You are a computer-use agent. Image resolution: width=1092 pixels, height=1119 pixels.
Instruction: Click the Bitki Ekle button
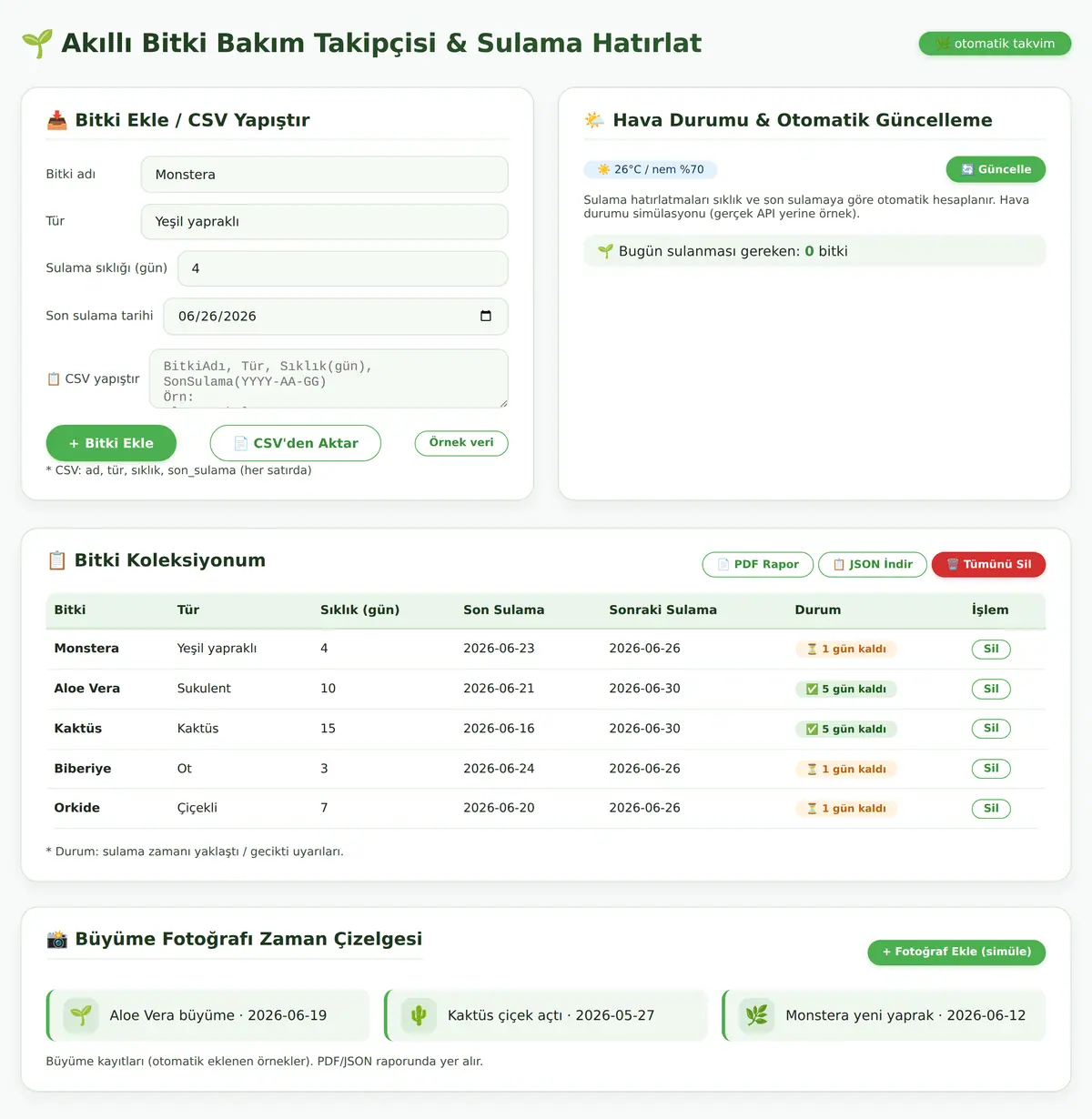[x=111, y=443]
